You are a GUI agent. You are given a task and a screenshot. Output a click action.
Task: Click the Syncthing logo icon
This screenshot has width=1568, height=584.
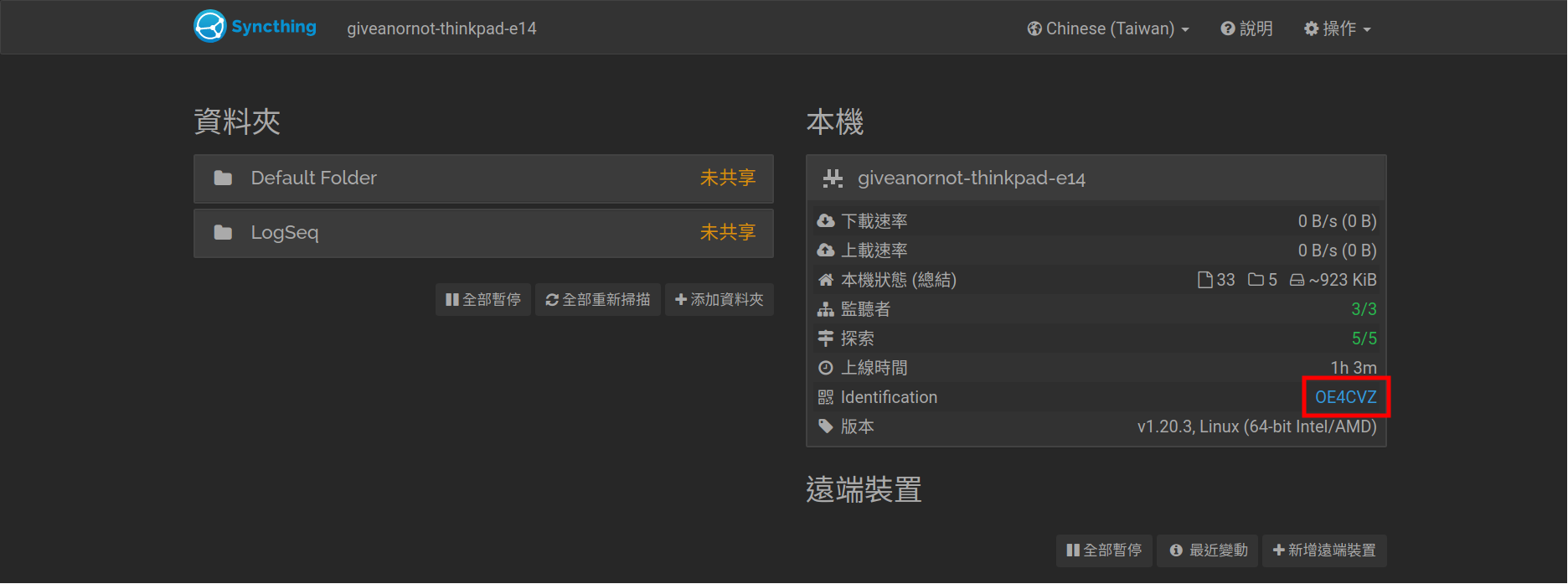209,27
